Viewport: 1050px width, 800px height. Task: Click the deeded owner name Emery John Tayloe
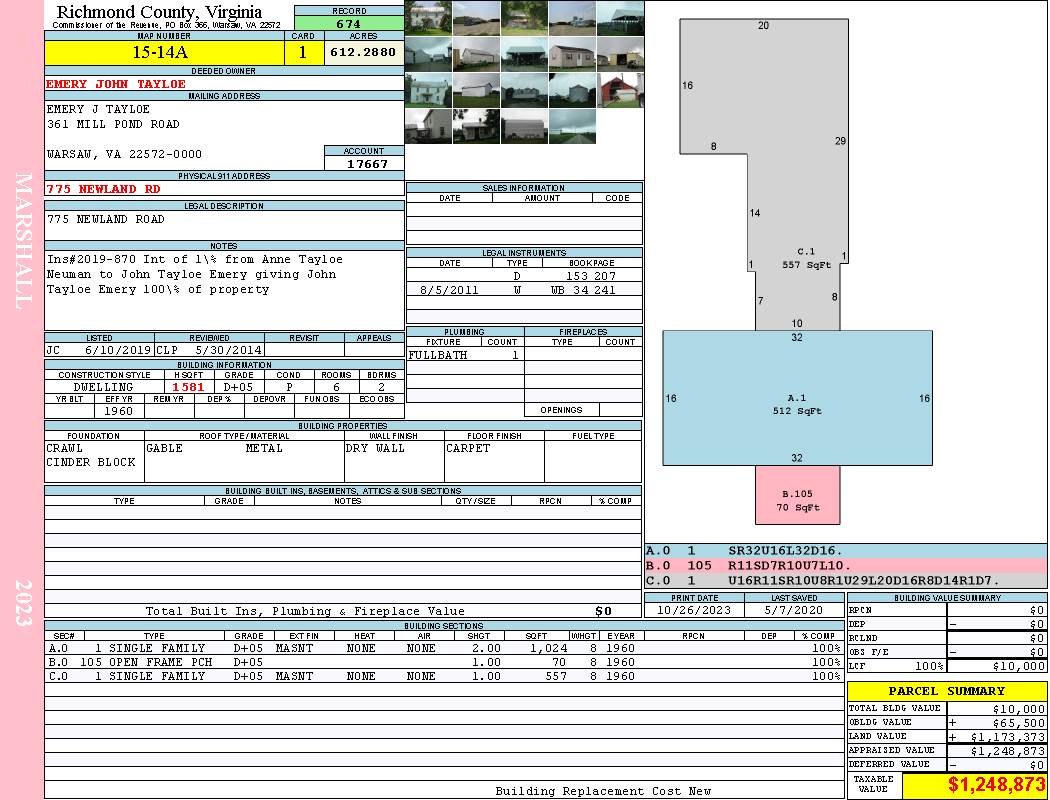click(x=116, y=84)
